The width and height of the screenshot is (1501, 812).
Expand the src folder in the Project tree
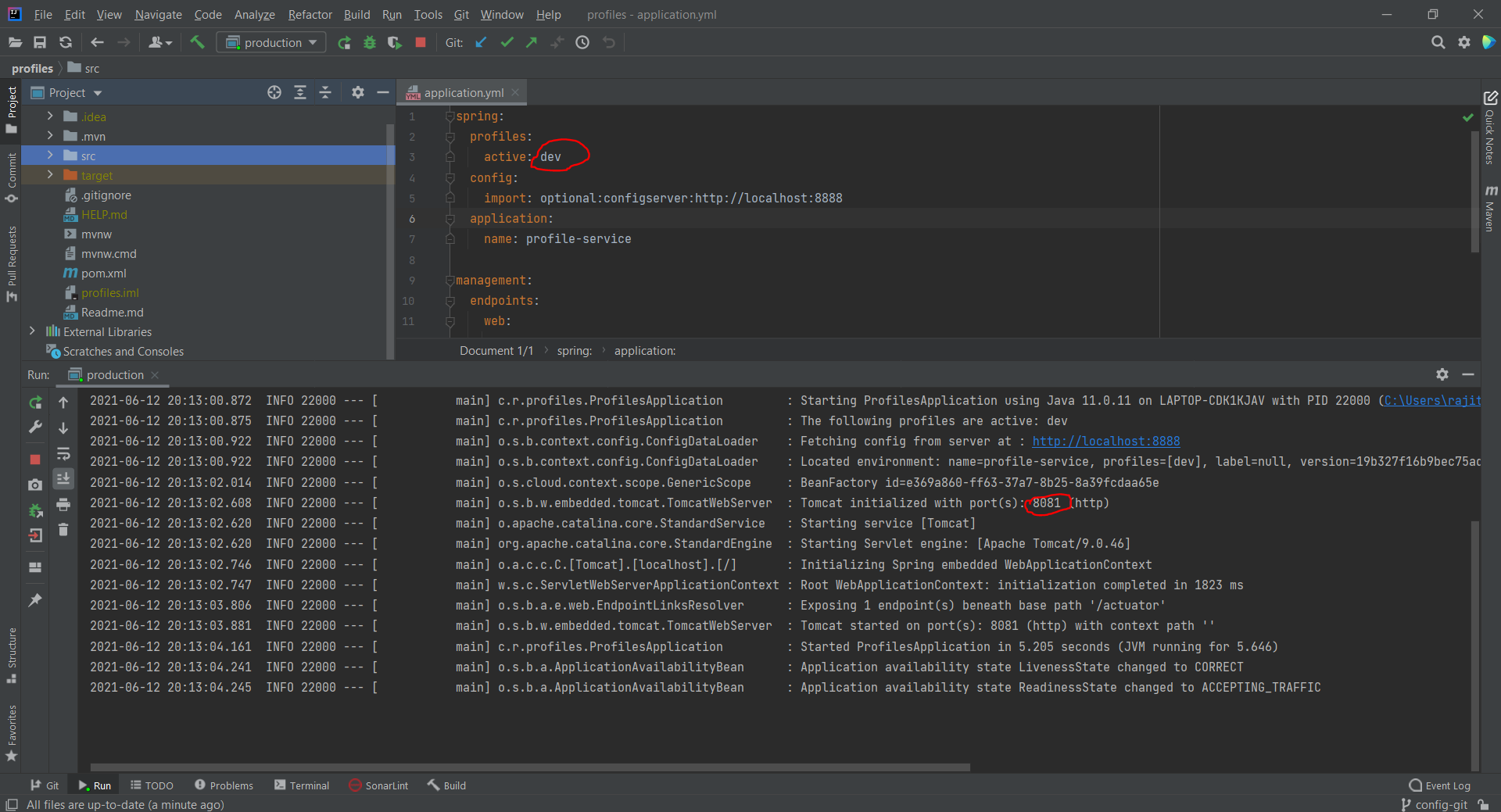48,156
